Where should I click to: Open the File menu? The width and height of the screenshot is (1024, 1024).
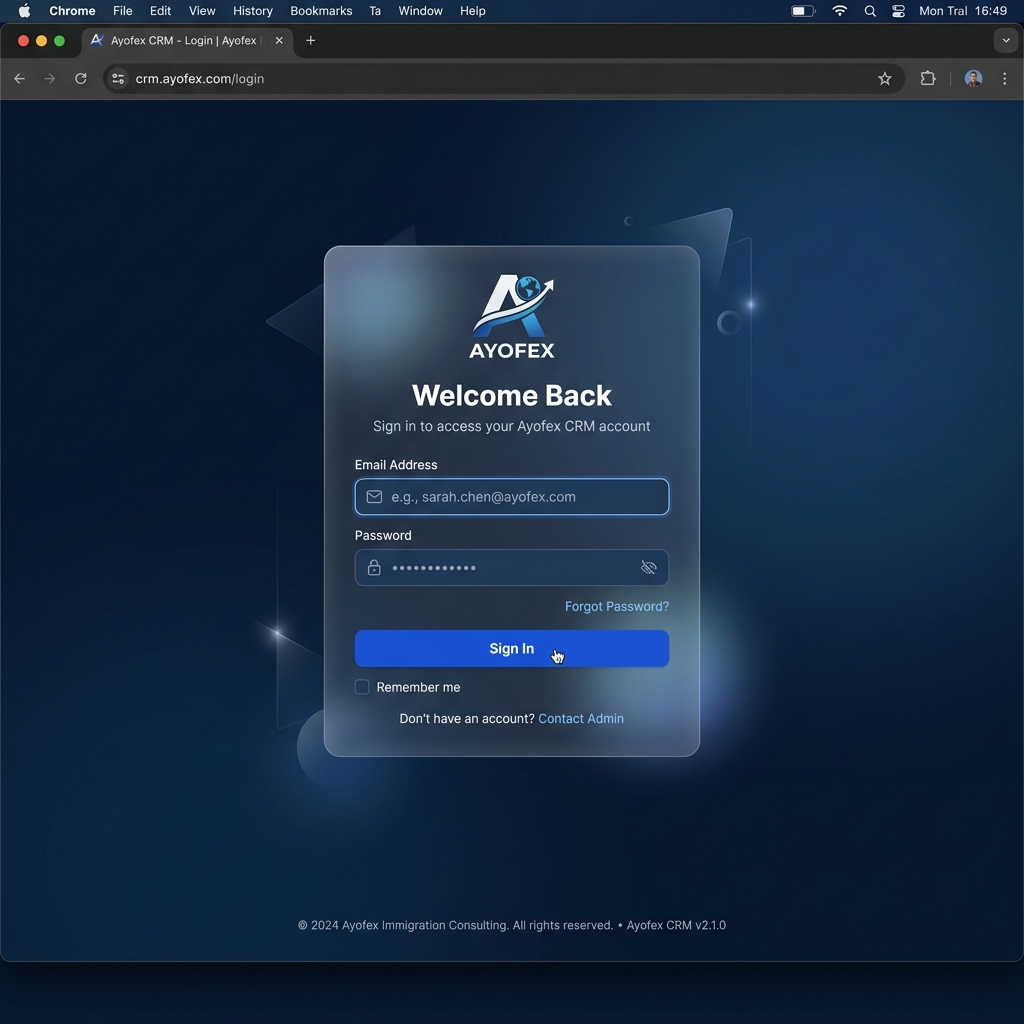point(123,11)
